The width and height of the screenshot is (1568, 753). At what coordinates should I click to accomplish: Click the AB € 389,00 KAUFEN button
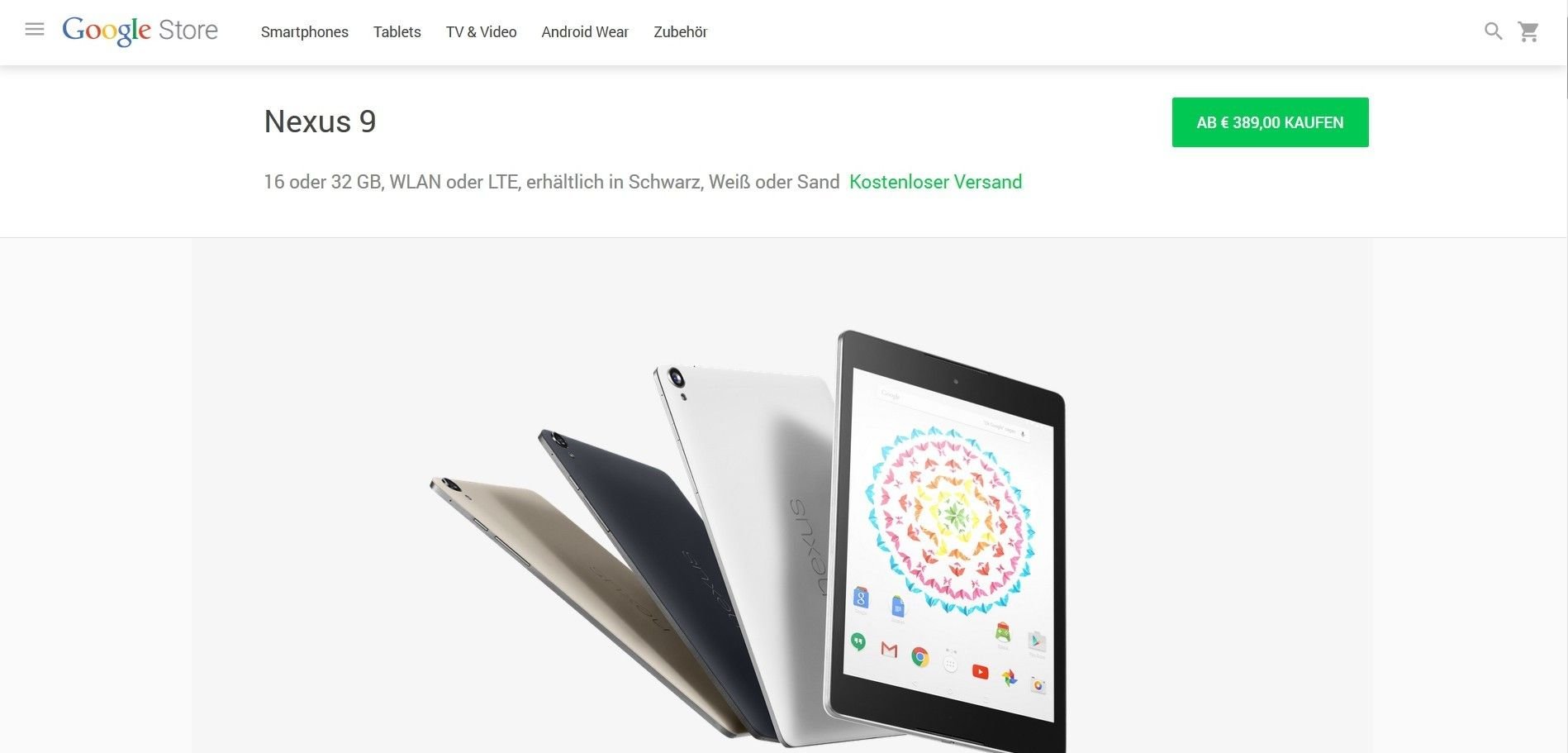(1270, 122)
